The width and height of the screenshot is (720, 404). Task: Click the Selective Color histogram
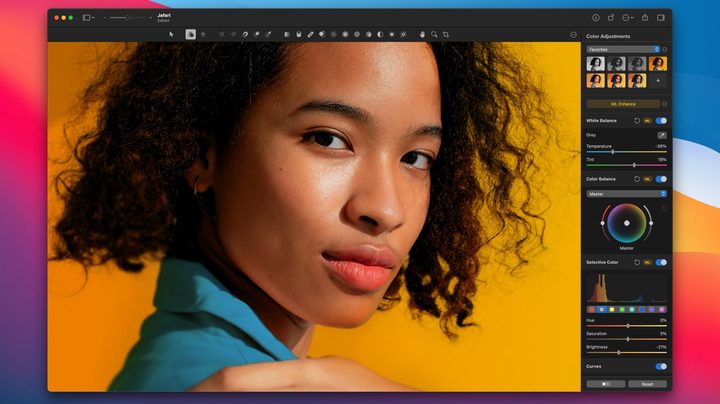pyautogui.click(x=626, y=288)
